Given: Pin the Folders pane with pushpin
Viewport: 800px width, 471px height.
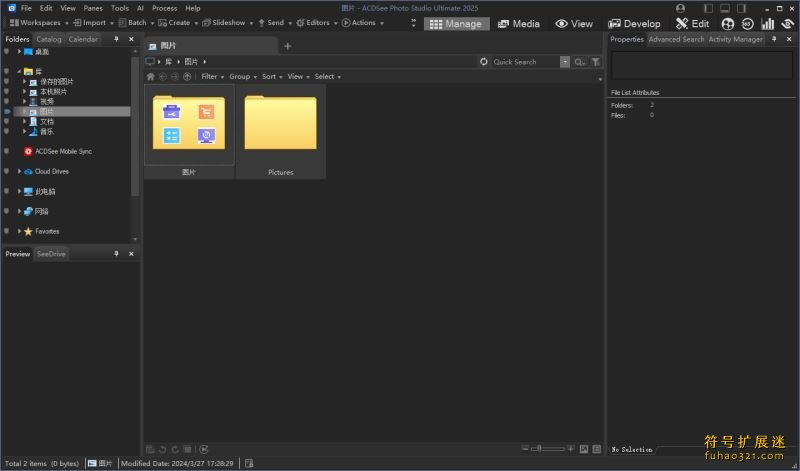Looking at the screenshot, I should pyautogui.click(x=116, y=39).
